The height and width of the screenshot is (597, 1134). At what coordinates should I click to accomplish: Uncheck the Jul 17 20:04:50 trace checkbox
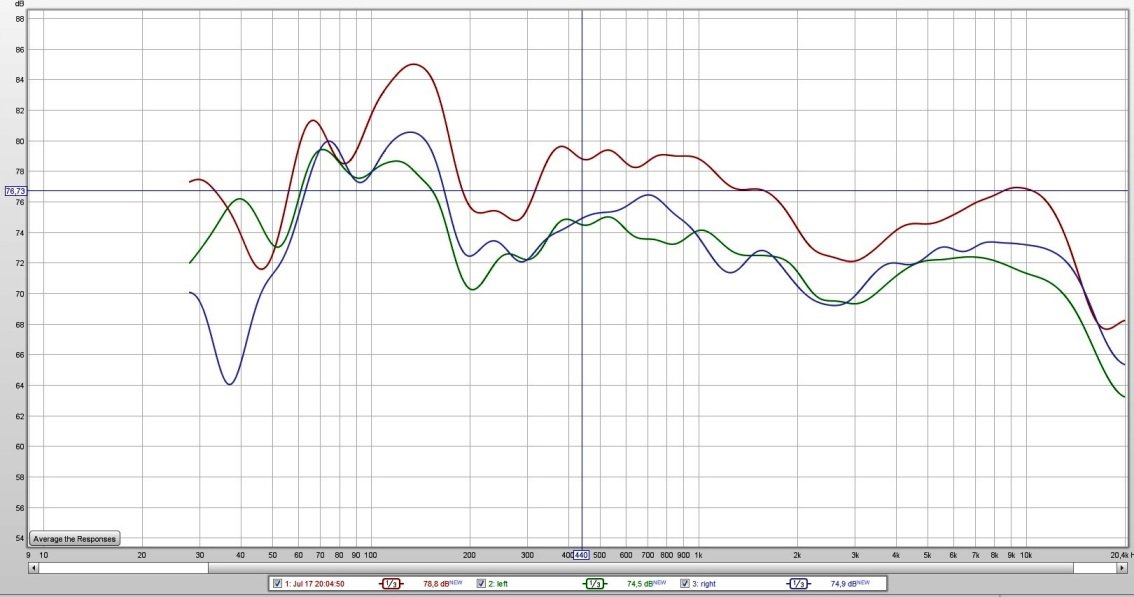tap(278, 584)
